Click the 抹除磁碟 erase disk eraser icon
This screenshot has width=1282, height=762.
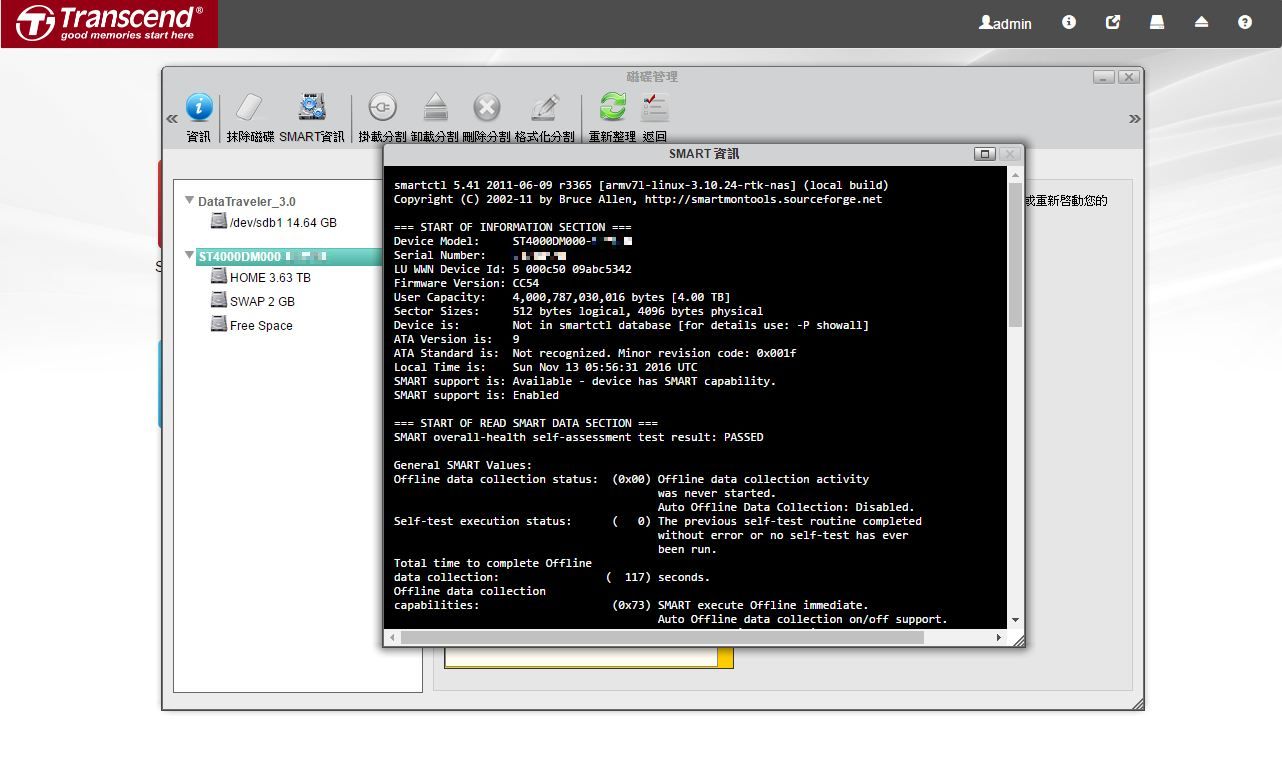point(249,107)
